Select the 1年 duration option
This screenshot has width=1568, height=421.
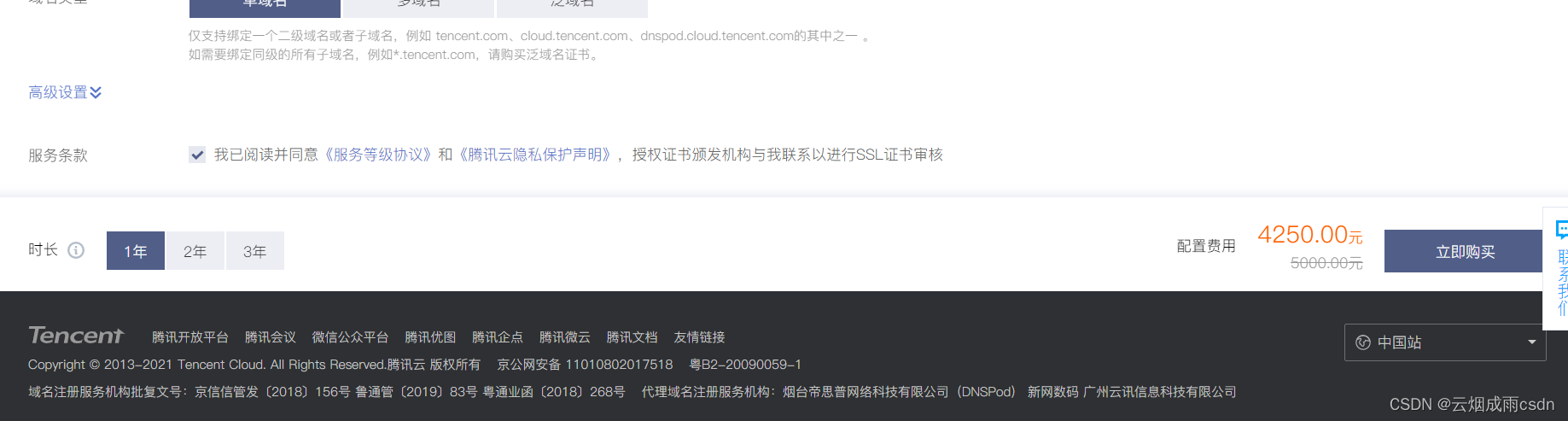[136, 251]
